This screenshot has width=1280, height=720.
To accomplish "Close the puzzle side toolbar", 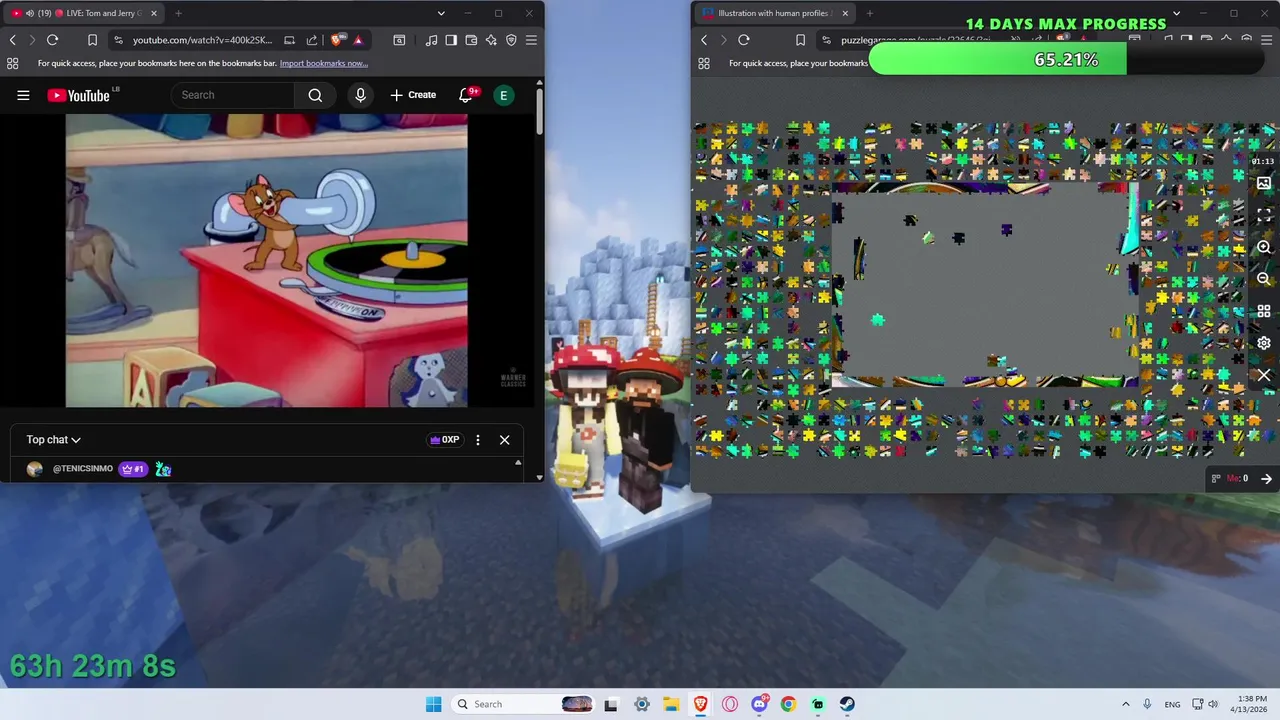I will click(x=1264, y=375).
